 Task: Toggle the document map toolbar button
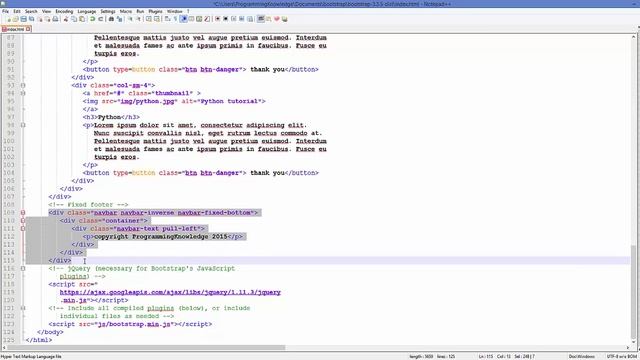[x=199, y=19]
